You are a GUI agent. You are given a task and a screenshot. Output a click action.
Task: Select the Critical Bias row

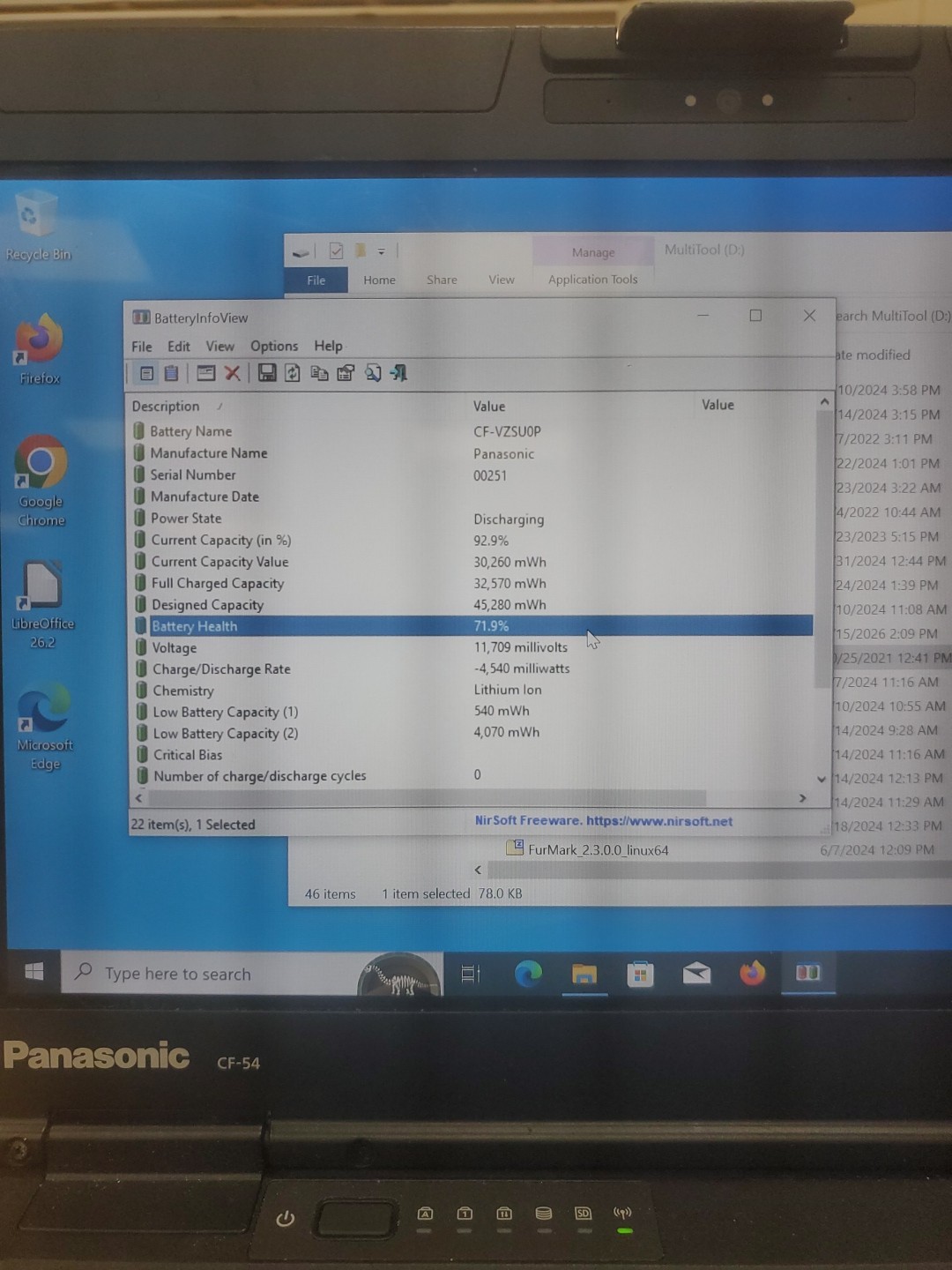tap(472, 755)
